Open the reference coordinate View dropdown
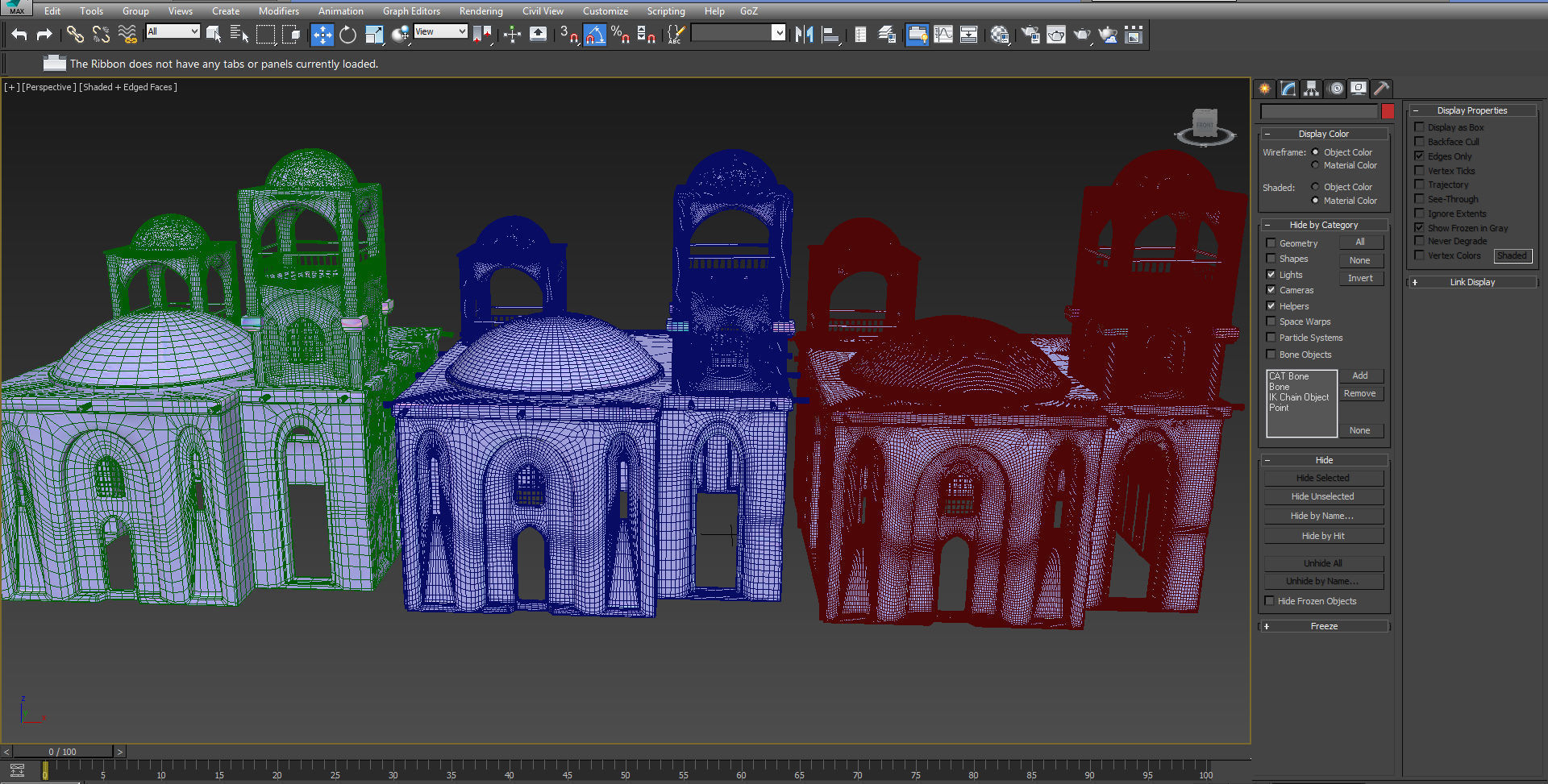The width and height of the screenshot is (1548, 784). [441, 31]
